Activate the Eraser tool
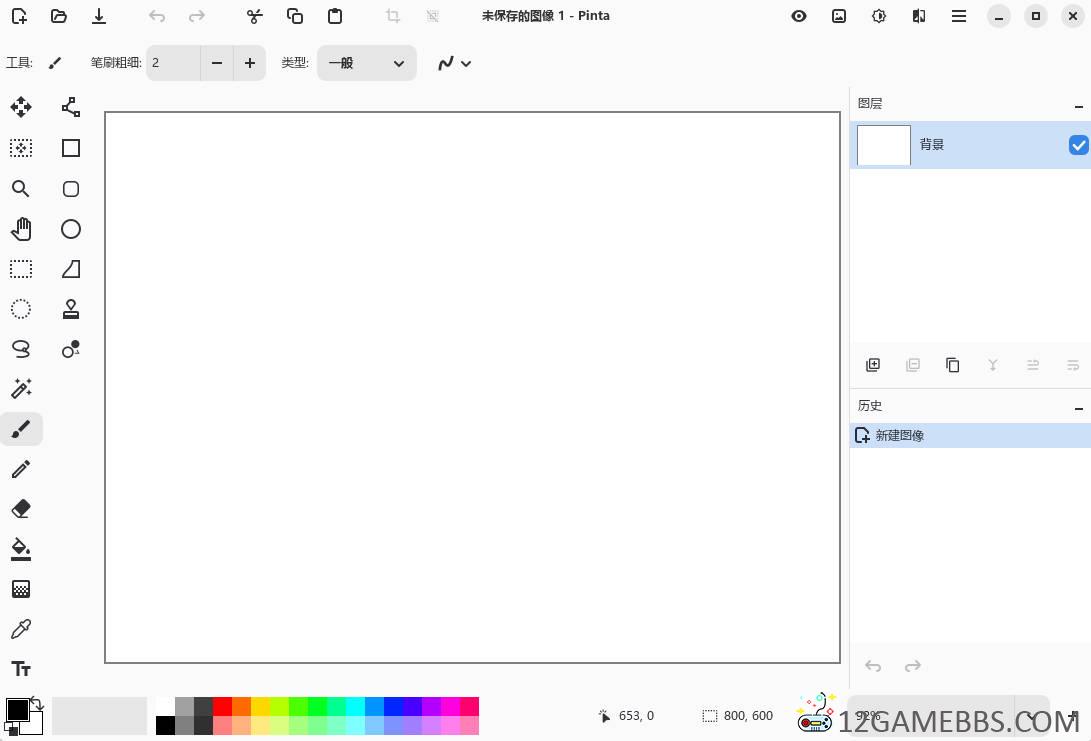 pyautogui.click(x=21, y=509)
